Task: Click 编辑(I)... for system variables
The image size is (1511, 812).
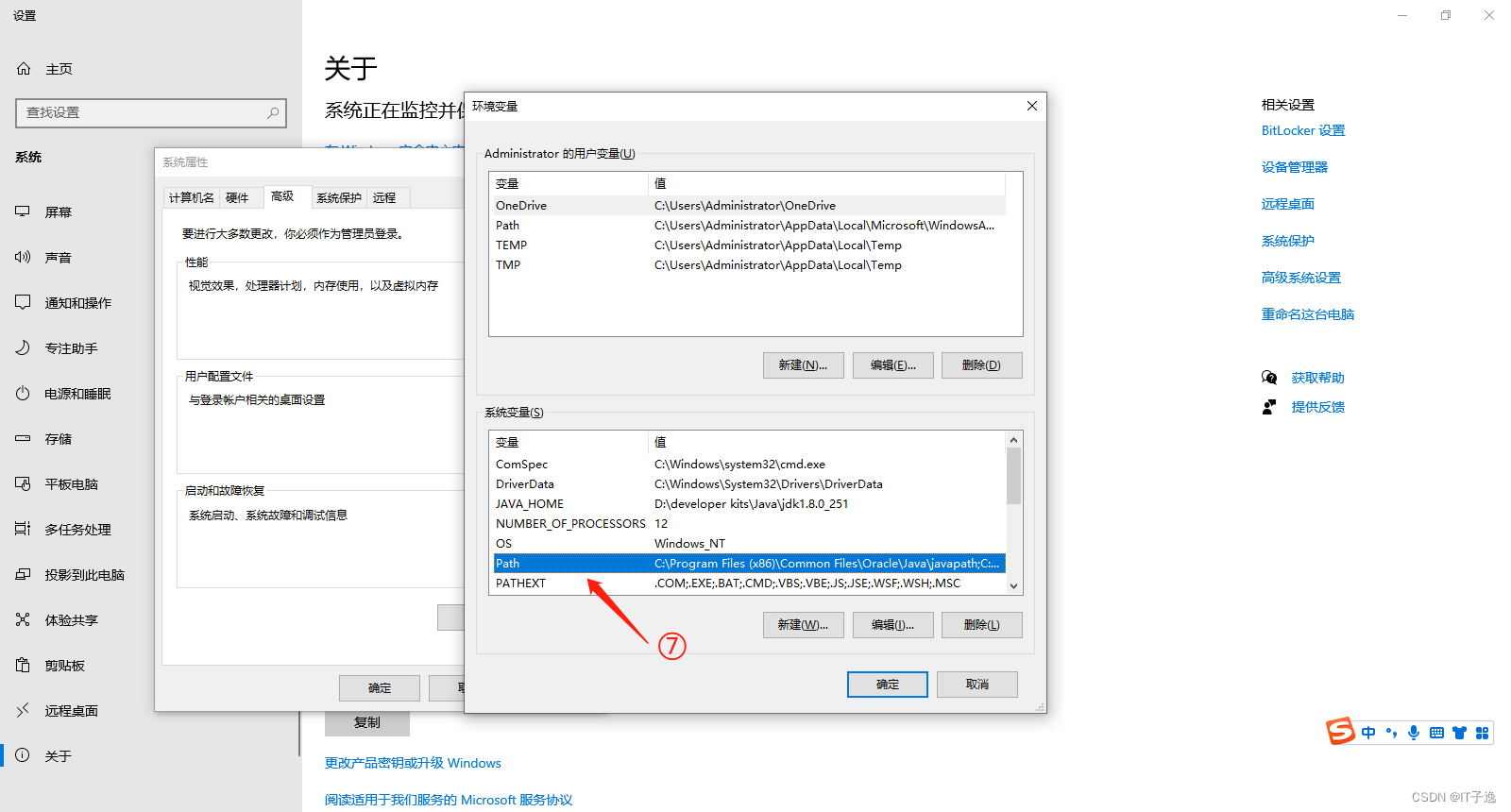Action: point(893,625)
